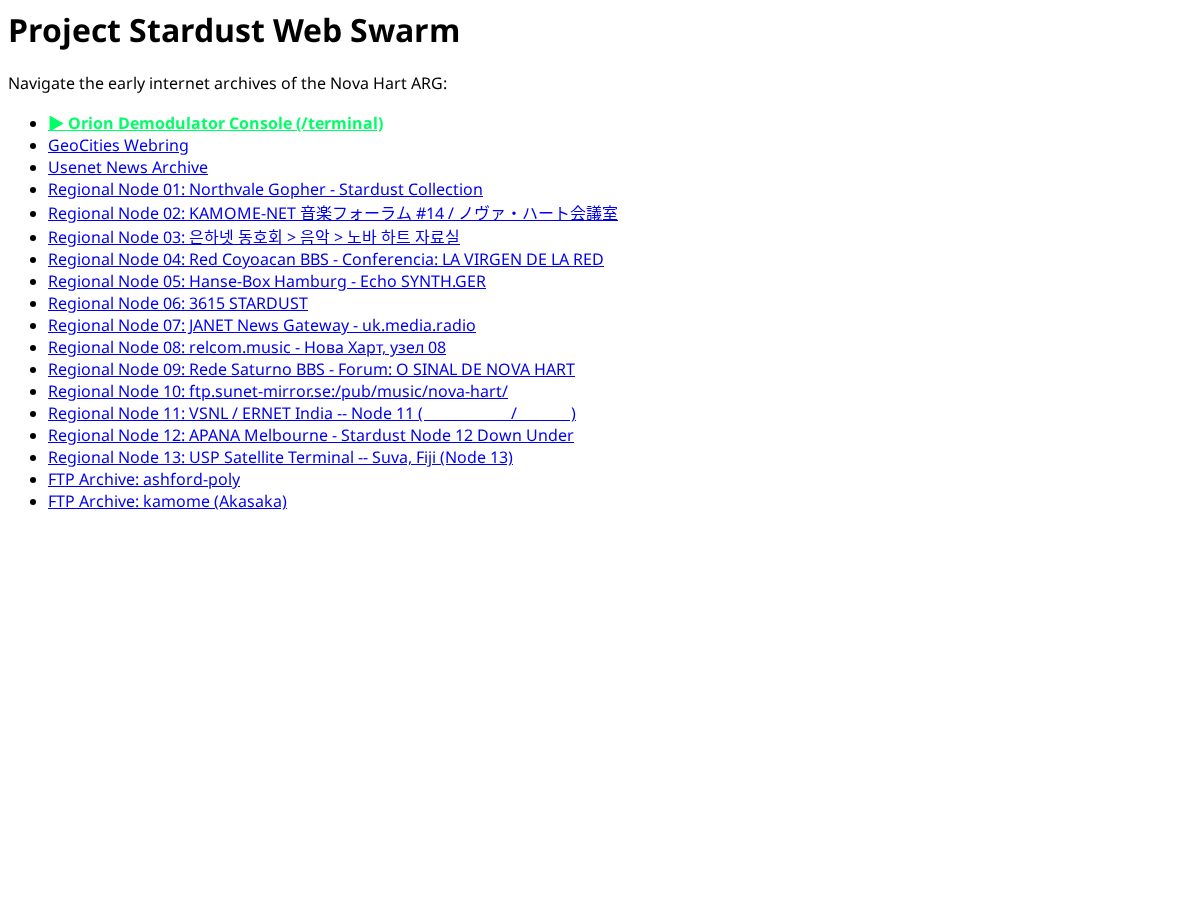Click the Project Stardust Web Swarm heading
The width and height of the screenshot is (1200, 900).
tap(234, 31)
